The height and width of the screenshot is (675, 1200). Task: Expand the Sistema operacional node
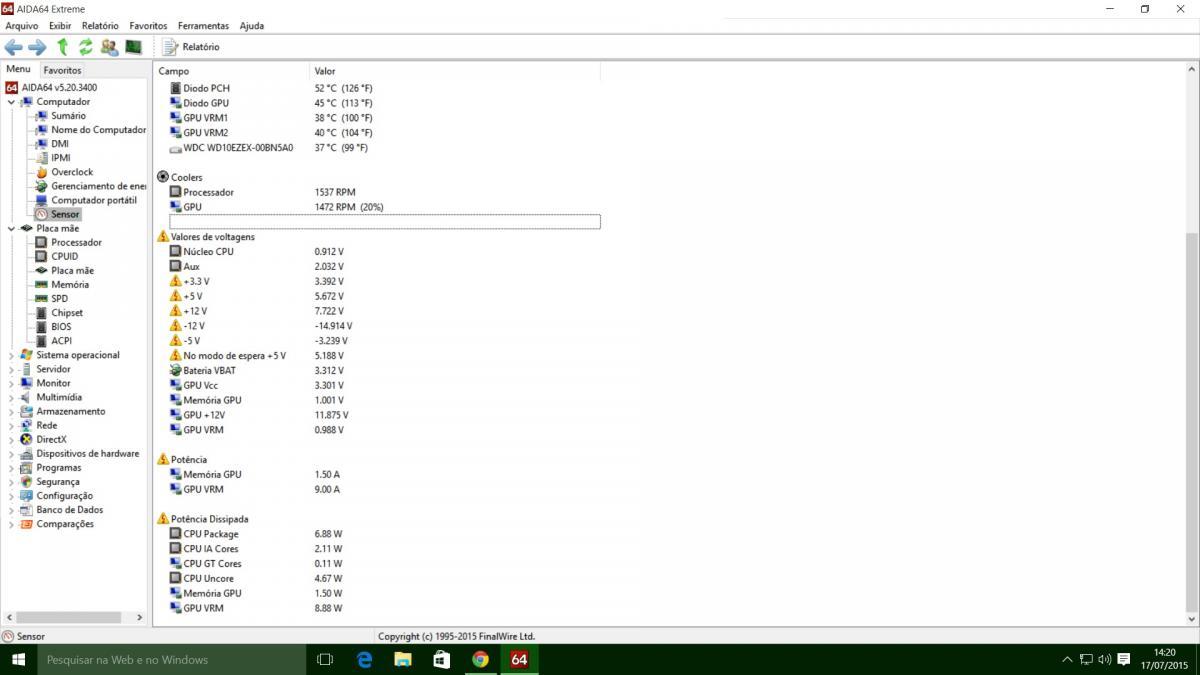(x=11, y=355)
